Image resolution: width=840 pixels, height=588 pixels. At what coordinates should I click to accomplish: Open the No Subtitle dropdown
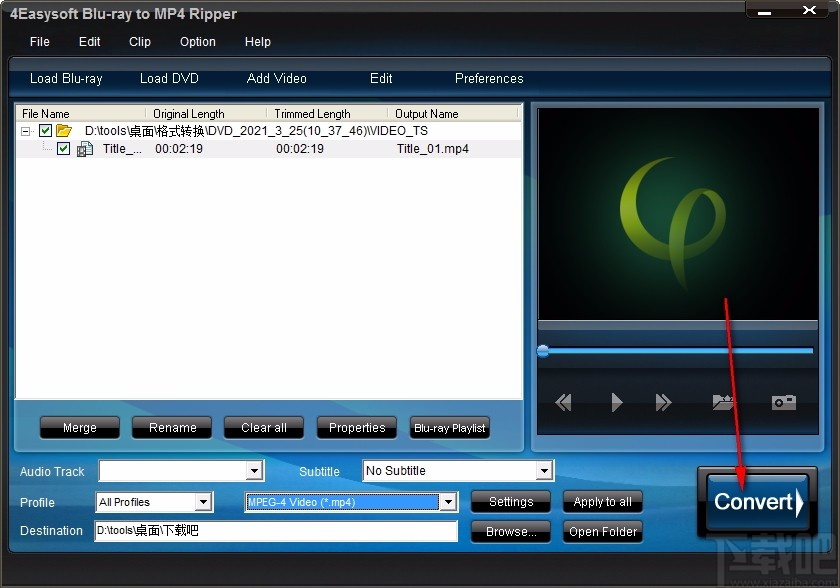click(x=546, y=470)
